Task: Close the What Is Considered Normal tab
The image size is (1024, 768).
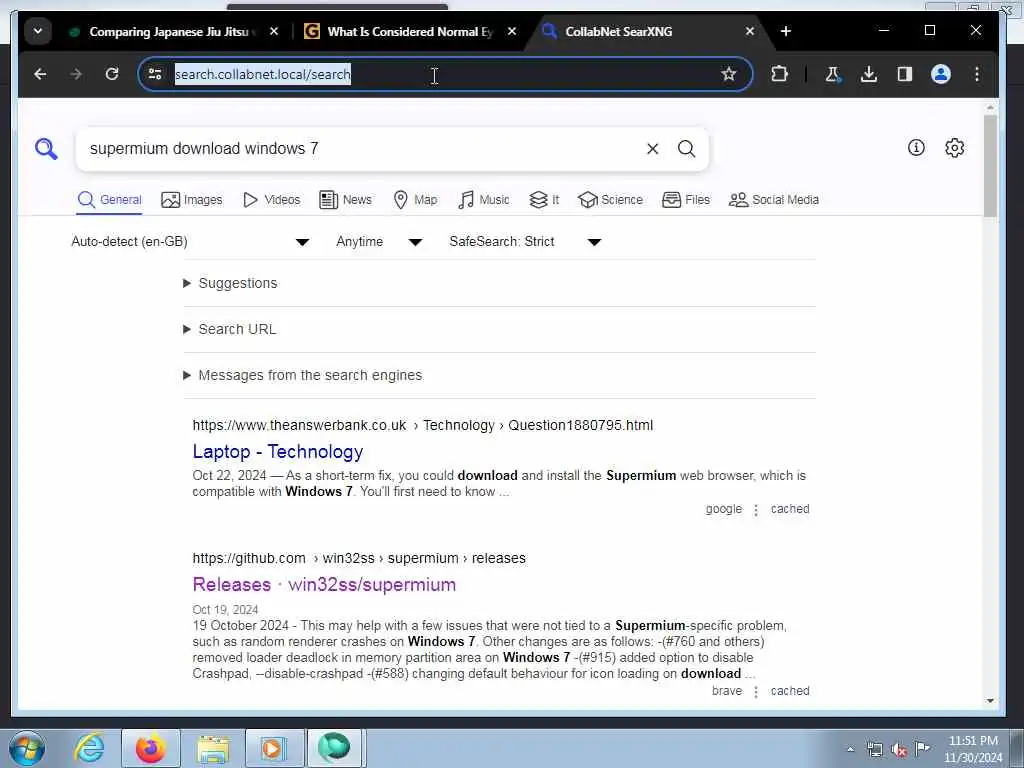Action: point(512,31)
